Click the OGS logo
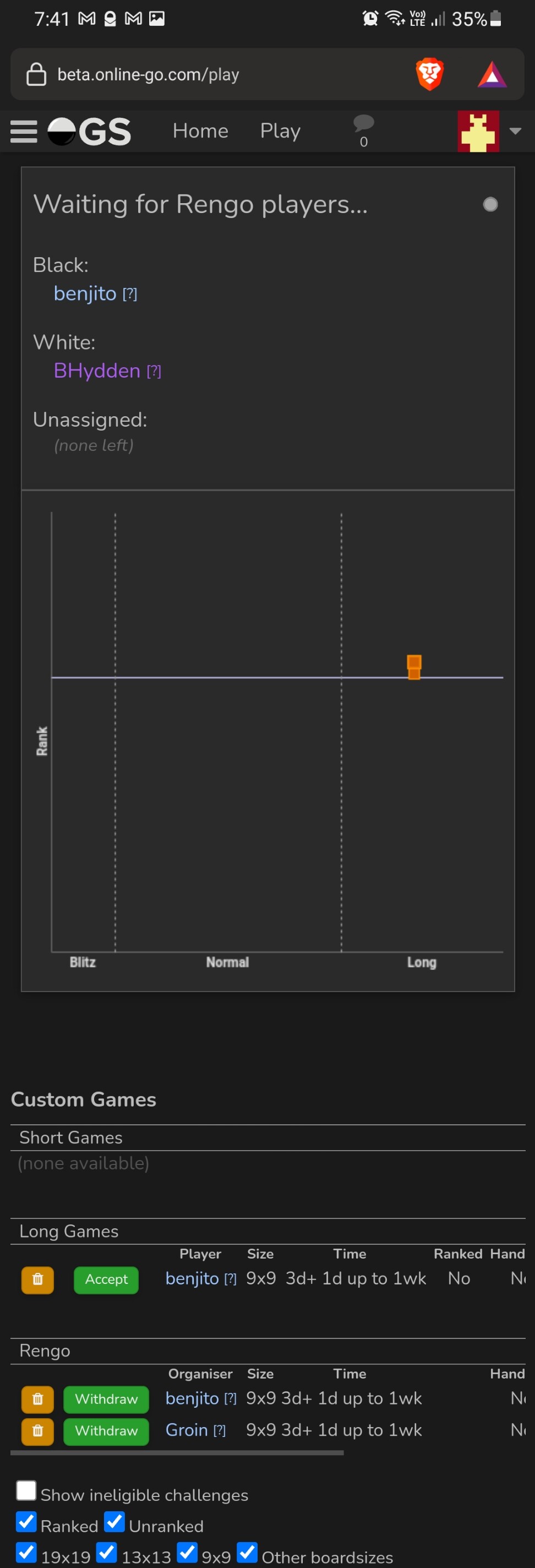The image size is (535, 1568). [x=90, y=132]
